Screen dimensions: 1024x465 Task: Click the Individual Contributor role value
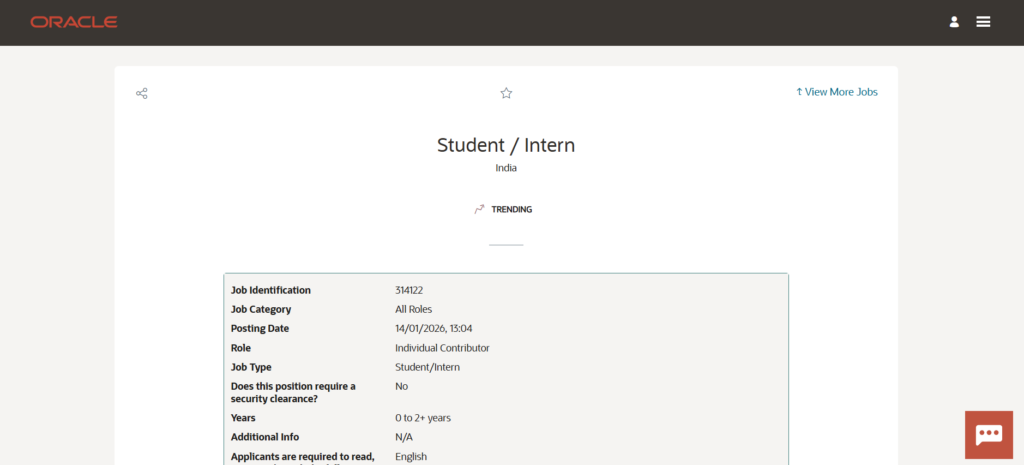[x=442, y=348]
